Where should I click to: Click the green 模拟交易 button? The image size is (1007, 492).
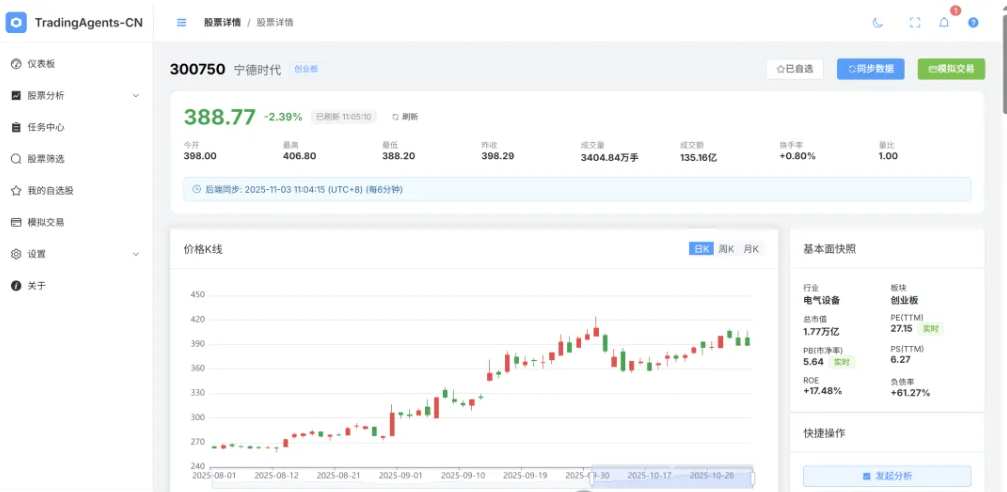click(x=951, y=69)
